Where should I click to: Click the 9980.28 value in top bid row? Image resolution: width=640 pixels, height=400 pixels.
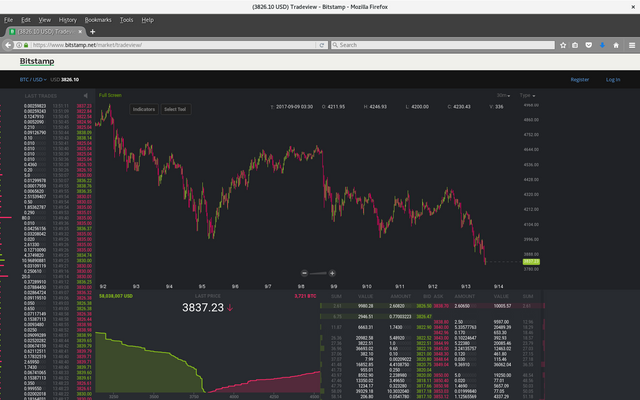[x=366, y=306]
